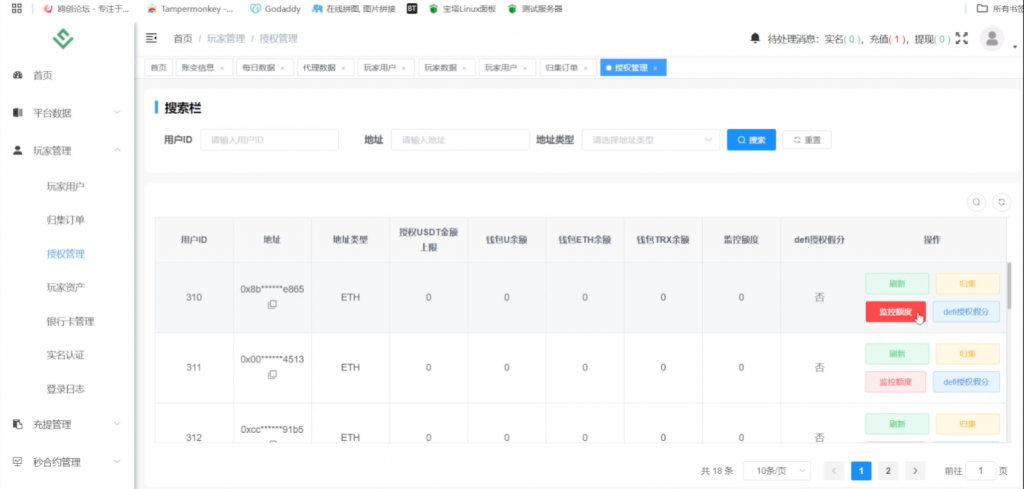Click the round search icon above table
1024x489 pixels.
tap(976, 202)
